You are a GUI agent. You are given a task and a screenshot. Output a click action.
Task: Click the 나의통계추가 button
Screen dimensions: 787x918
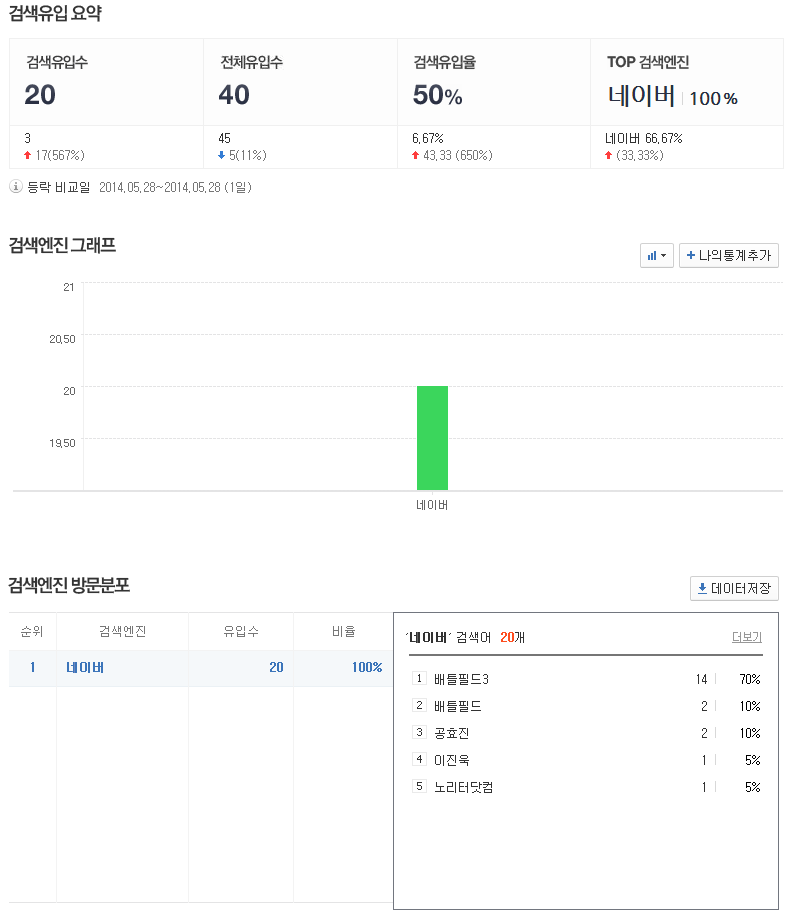pyautogui.click(x=728, y=256)
